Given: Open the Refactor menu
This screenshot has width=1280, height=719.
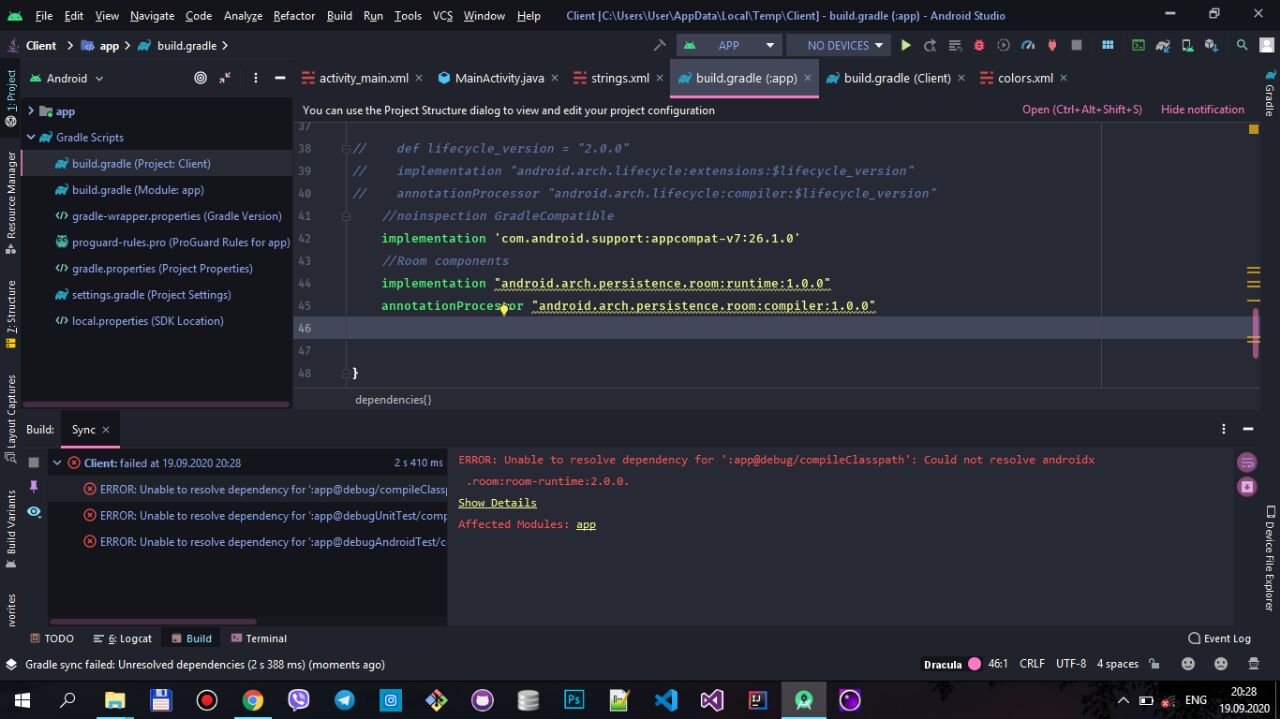Looking at the screenshot, I should [294, 15].
